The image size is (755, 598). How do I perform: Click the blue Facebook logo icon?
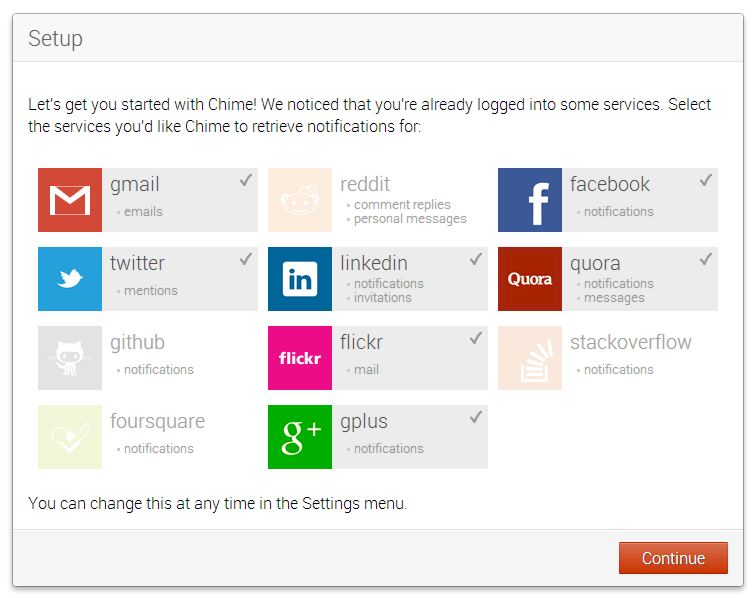click(530, 200)
